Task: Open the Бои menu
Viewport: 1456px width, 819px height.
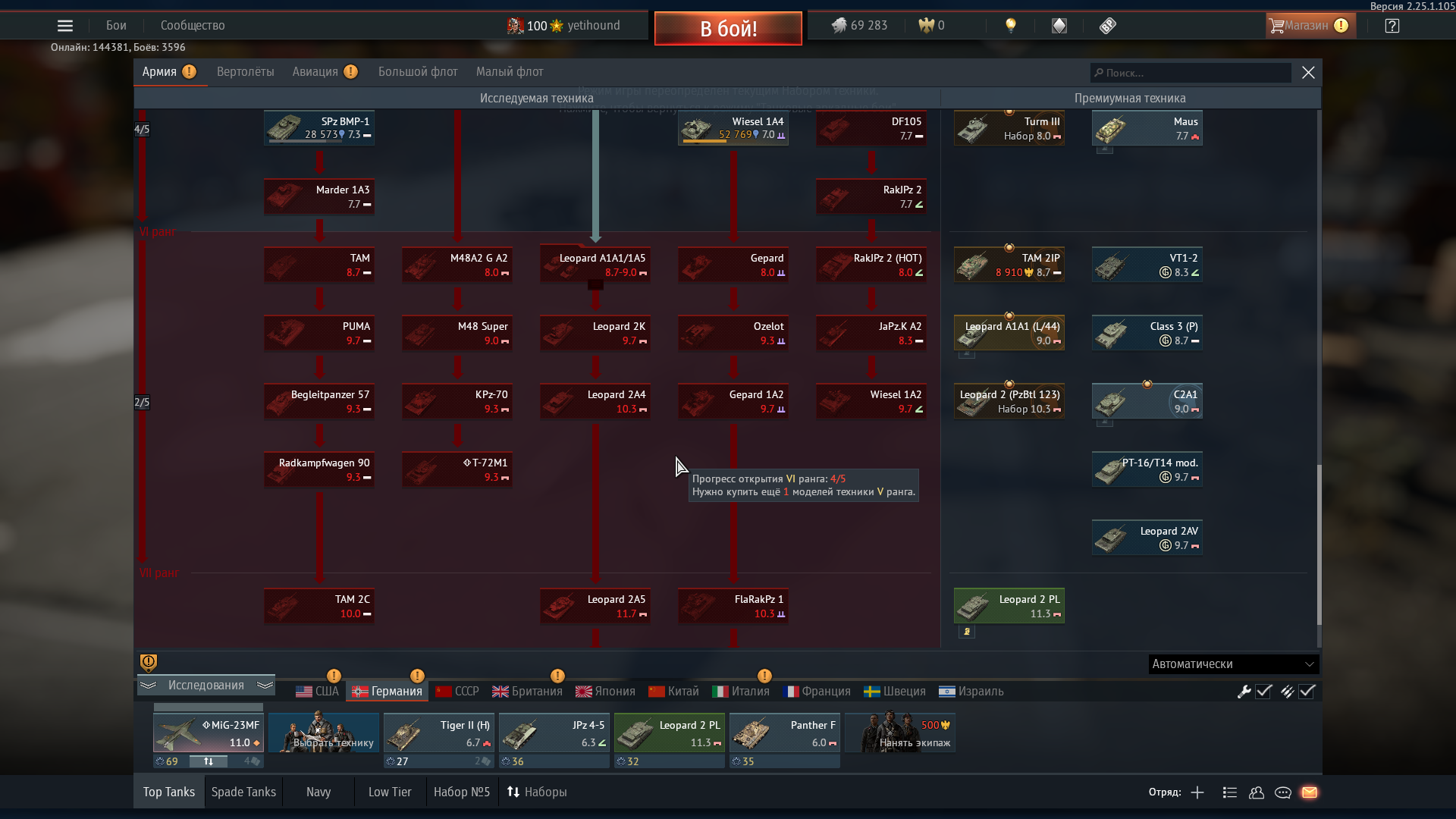Action: click(116, 26)
